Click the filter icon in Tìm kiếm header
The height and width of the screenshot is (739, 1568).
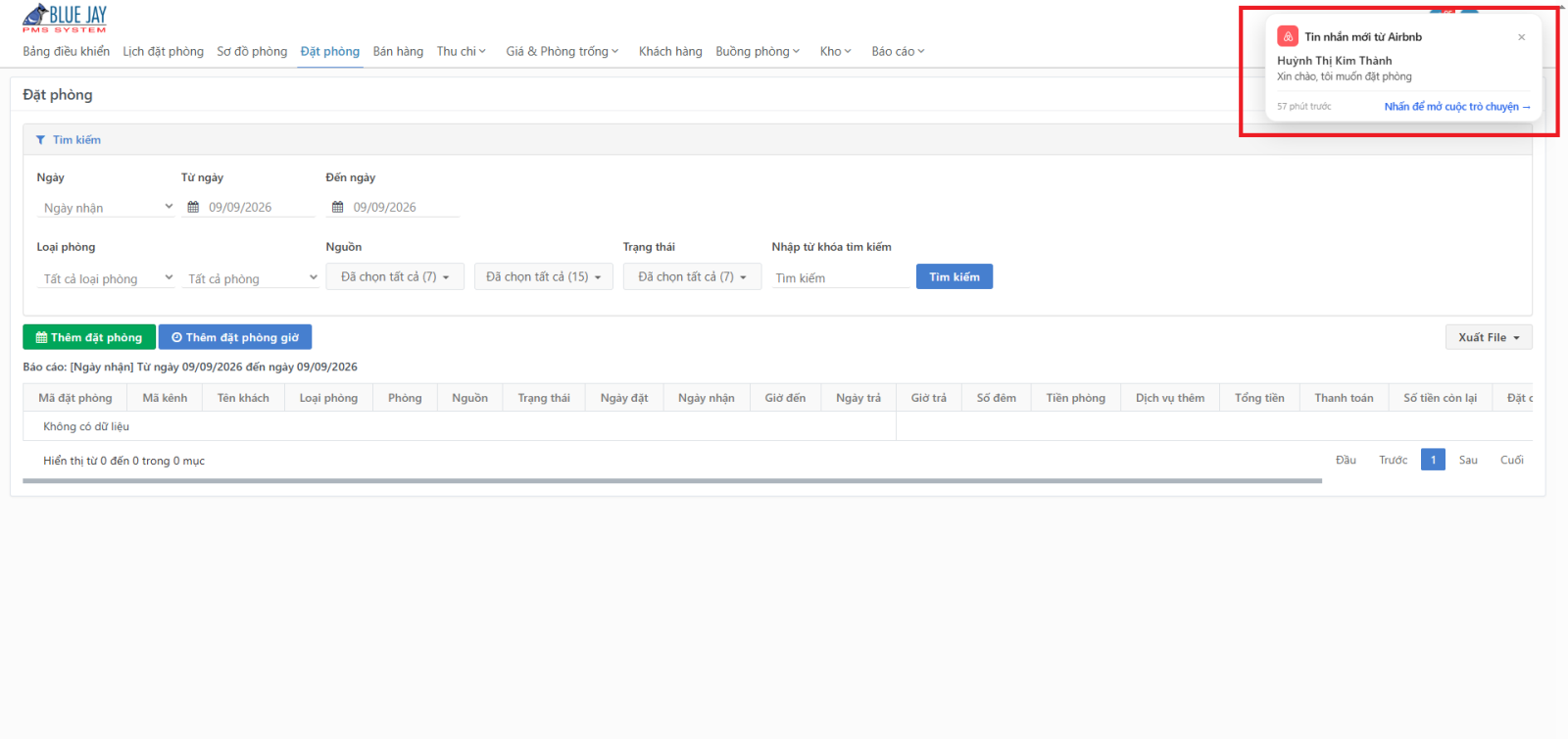coord(40,140)
